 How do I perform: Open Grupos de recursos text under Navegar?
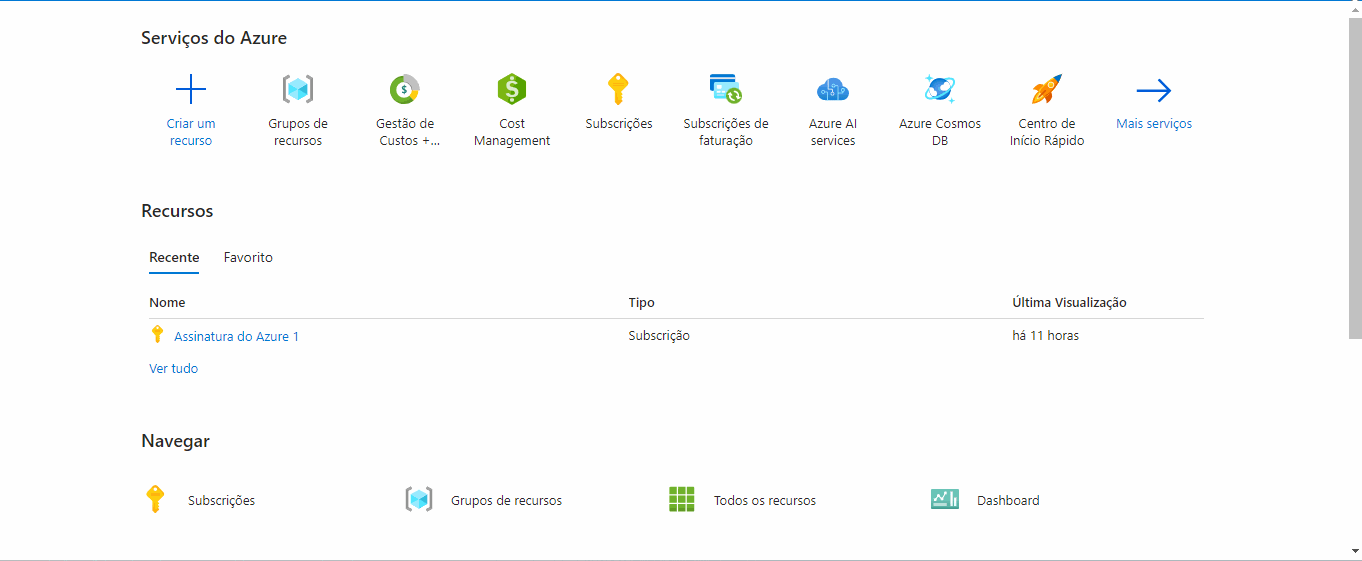[506, 501]
